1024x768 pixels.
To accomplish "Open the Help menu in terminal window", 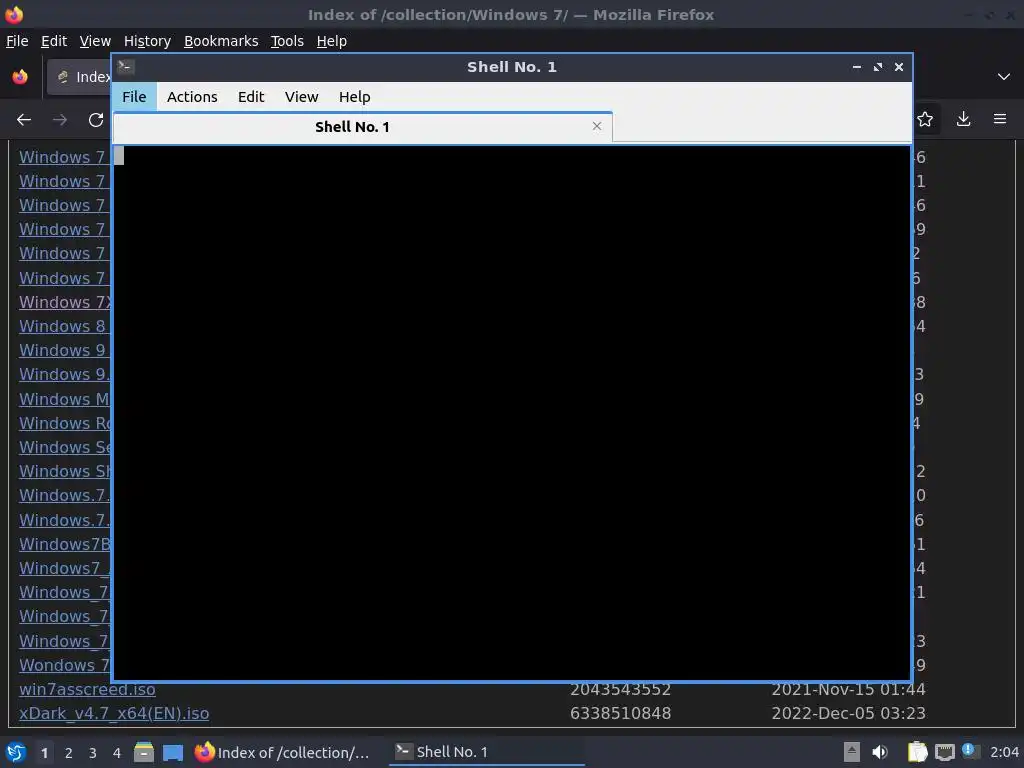I will 355,97.
